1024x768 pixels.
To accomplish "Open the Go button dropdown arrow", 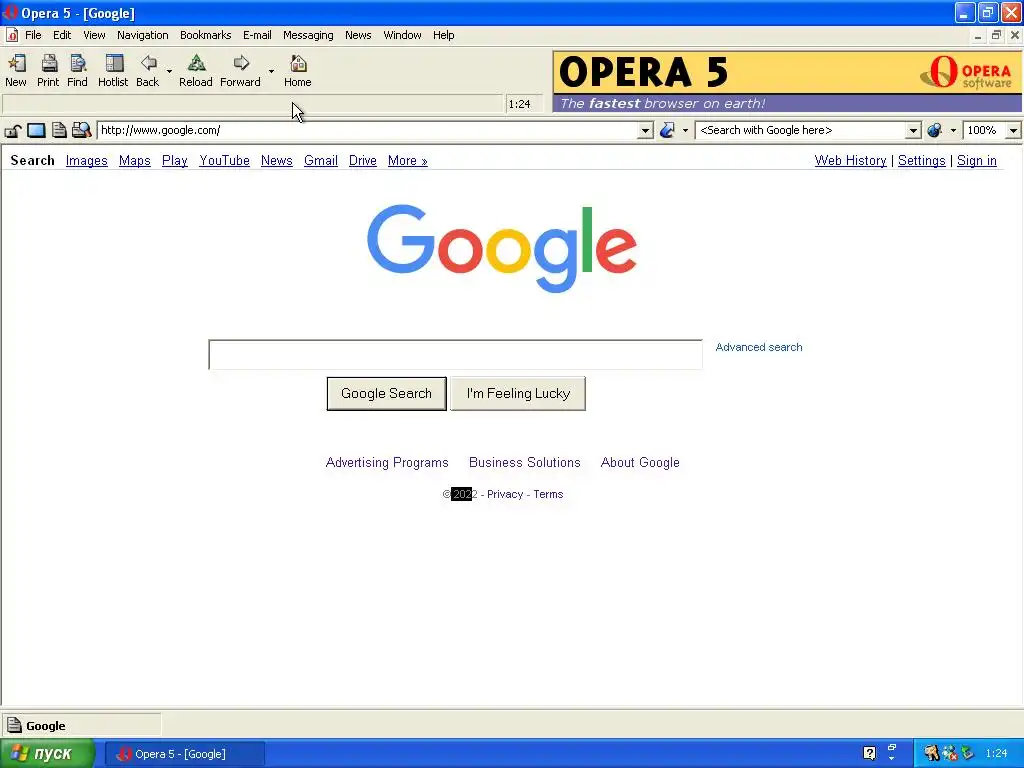I will (685, 131).
